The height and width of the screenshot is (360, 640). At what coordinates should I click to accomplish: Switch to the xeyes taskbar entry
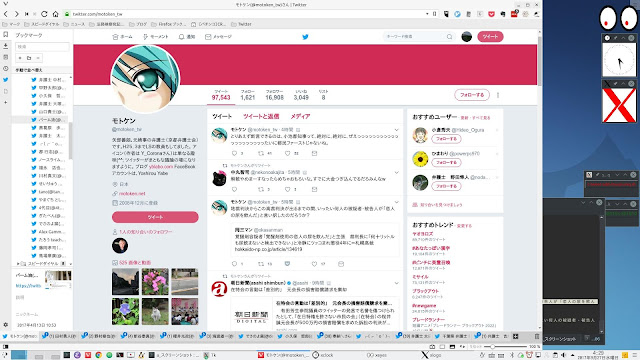(x=376, y=355)
